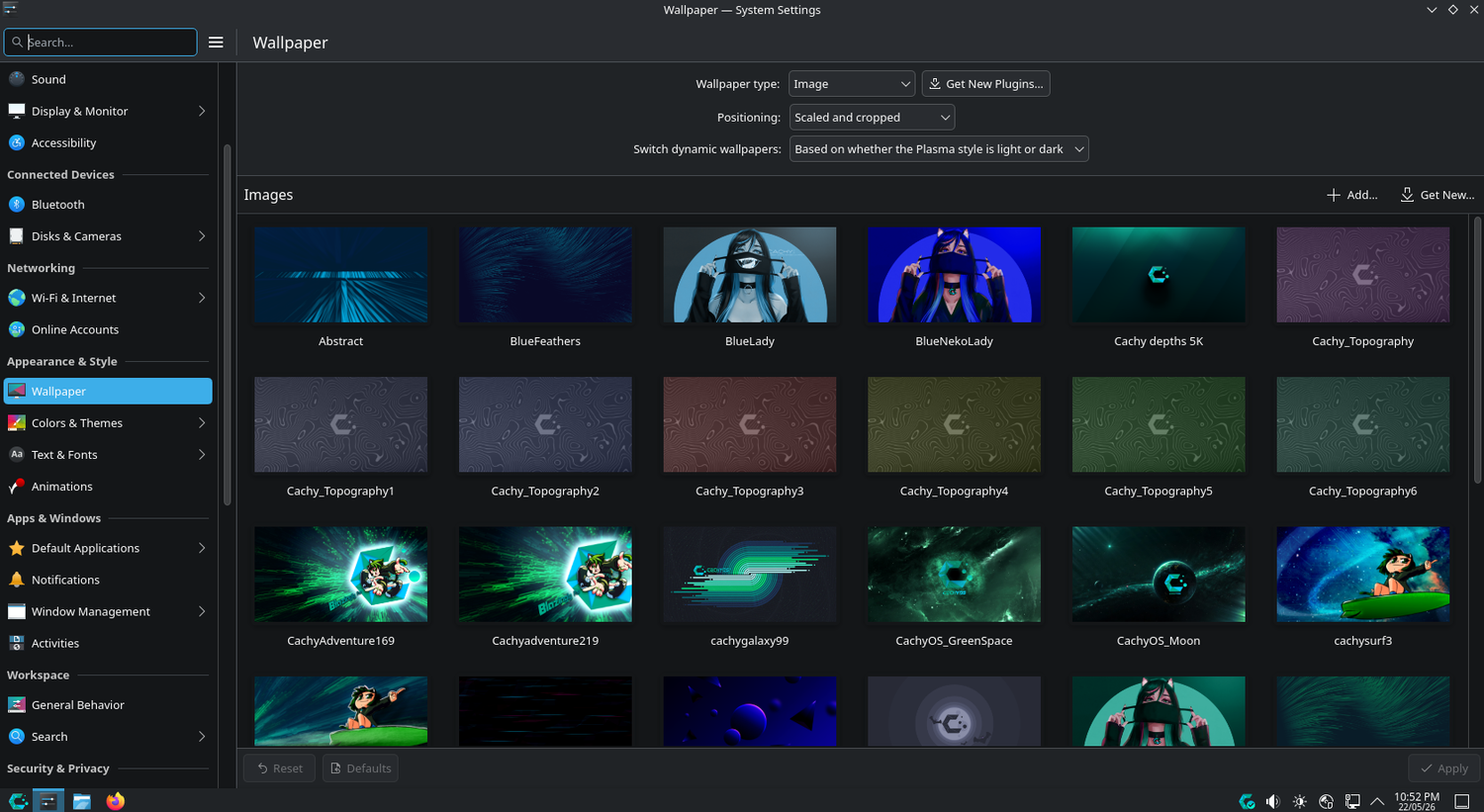Open the Positioning combo box
Image resolution: width=1484 pixels, height=812 pixels.
pos(872,117)
